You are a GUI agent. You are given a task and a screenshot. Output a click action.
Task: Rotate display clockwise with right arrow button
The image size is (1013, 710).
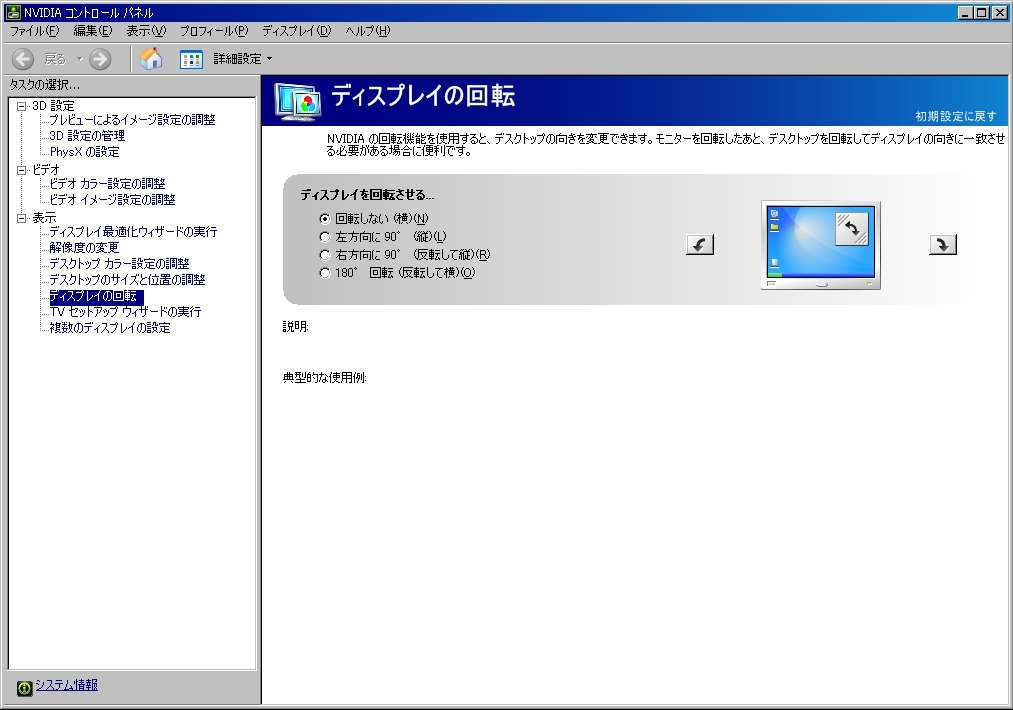(943, 244)
